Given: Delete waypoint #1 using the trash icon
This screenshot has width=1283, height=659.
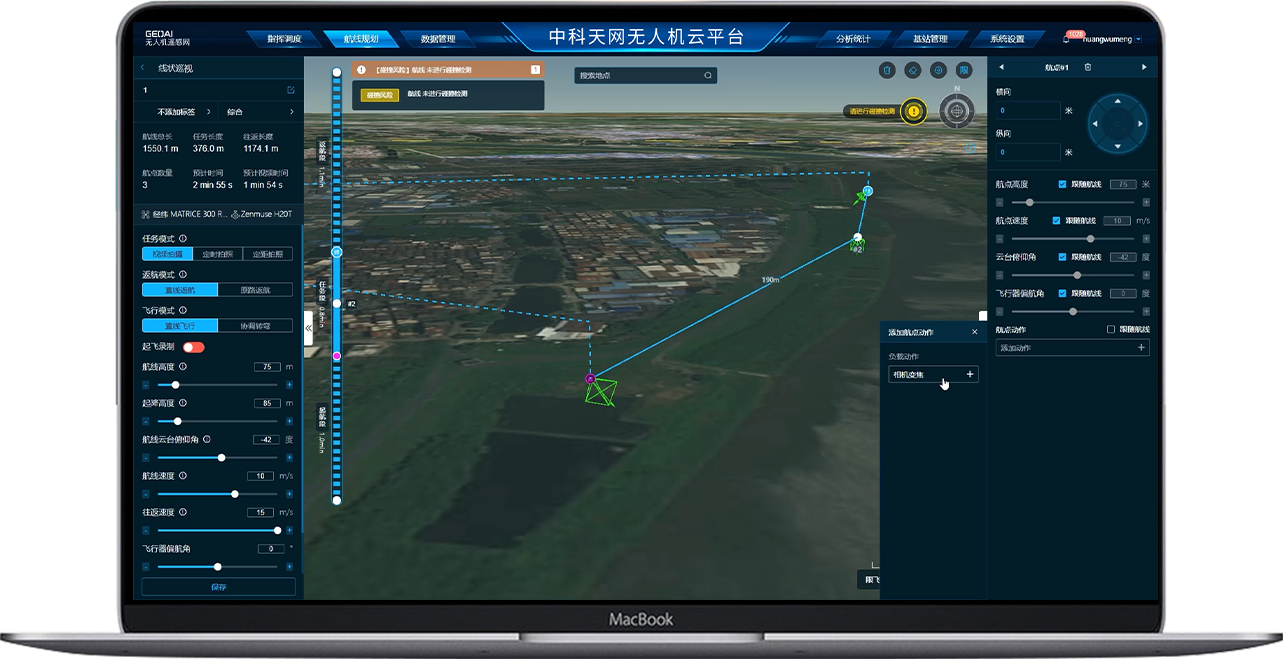Looking at the screenshot, I should click(x=1088, y=67).
